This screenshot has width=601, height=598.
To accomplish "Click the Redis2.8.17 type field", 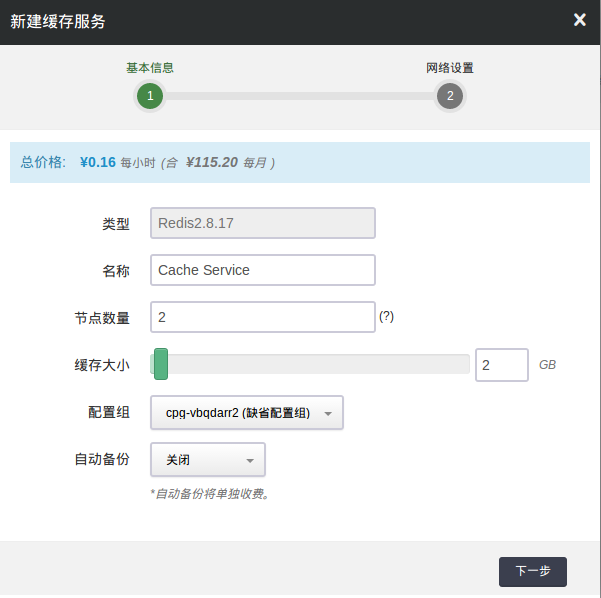I will (262, 223).
